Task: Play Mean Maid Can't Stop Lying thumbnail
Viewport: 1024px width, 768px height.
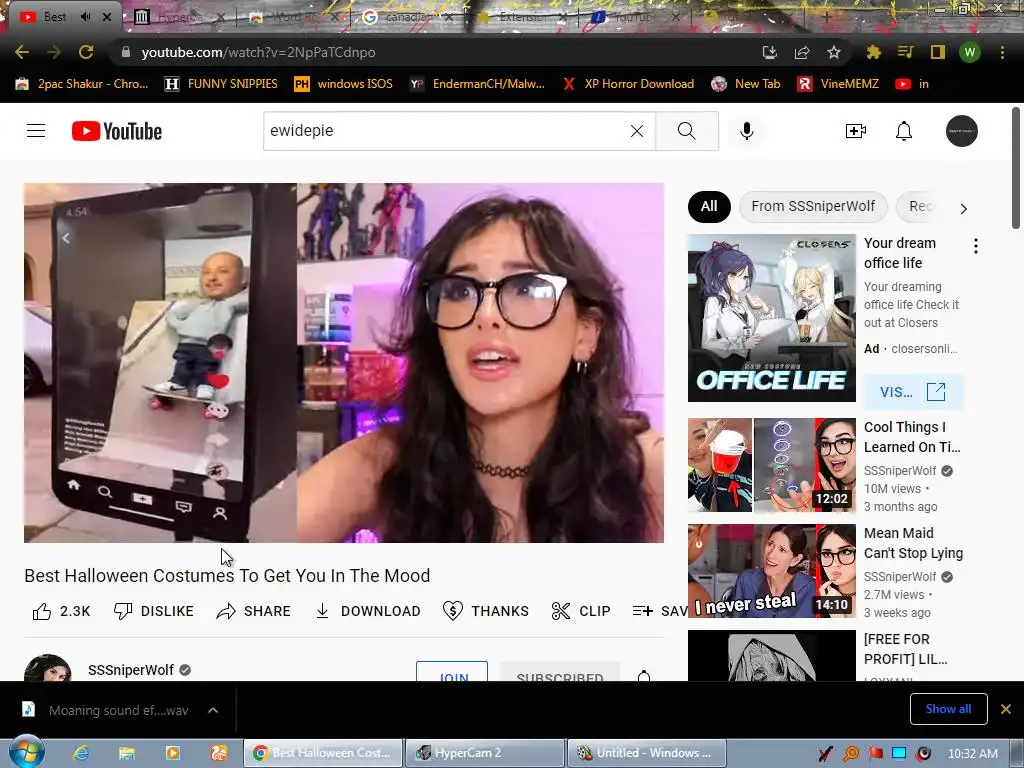Action: point(771,571)
